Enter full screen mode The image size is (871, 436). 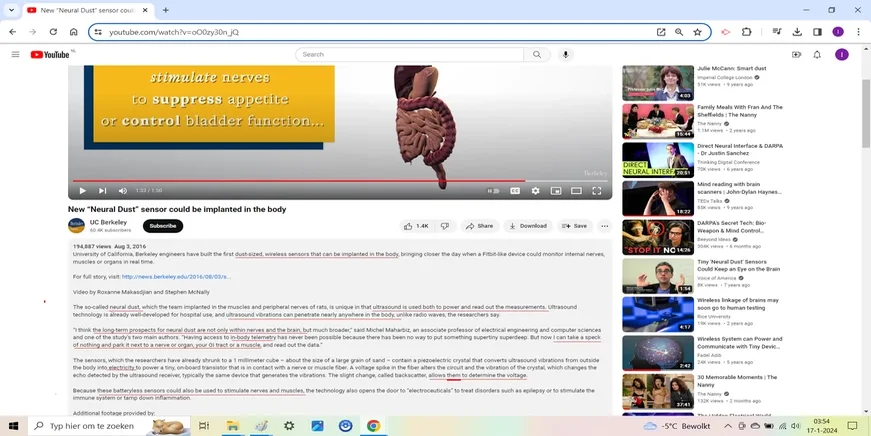(597, 191)
